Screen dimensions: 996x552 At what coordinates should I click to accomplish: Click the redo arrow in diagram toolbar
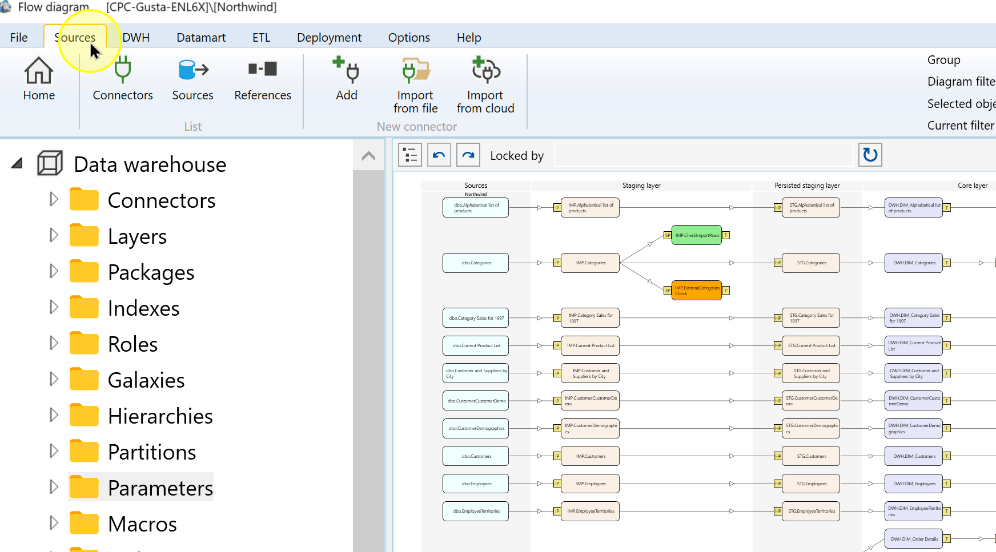tap(468, 155)
